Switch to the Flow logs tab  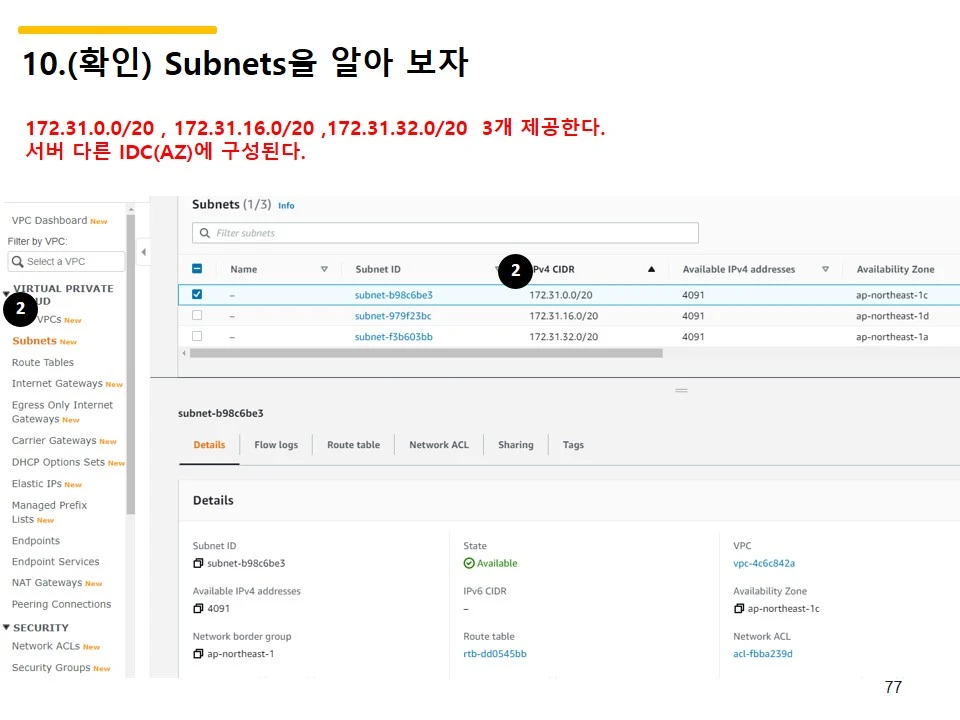click(276, 444)
